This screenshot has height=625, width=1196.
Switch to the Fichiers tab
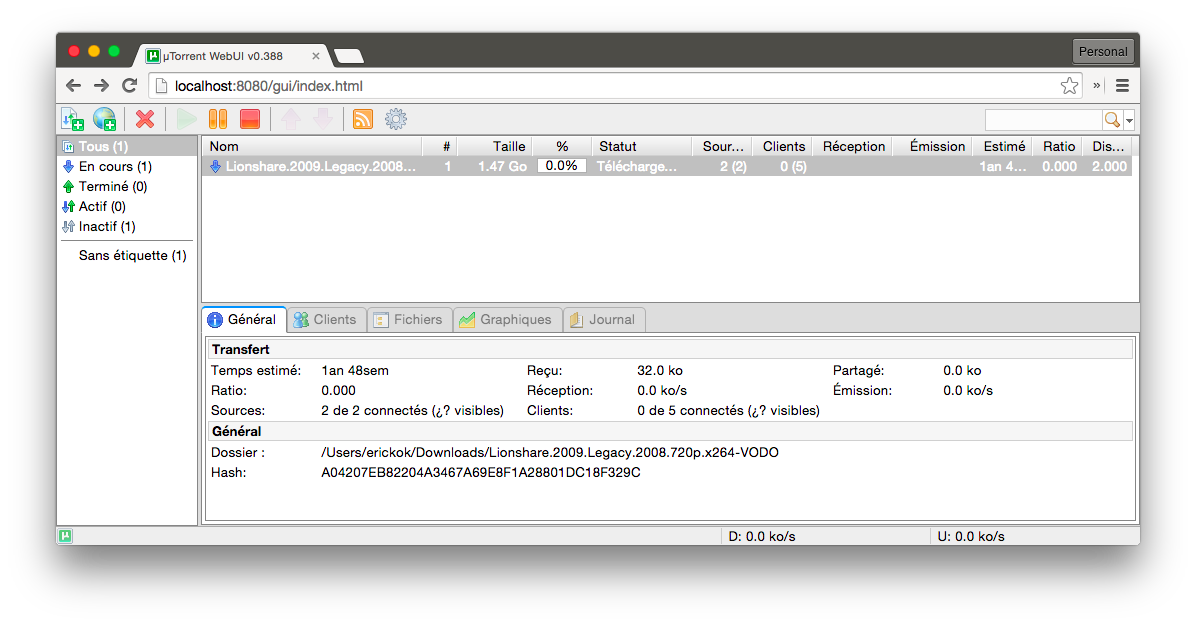(x=410, y=320)
